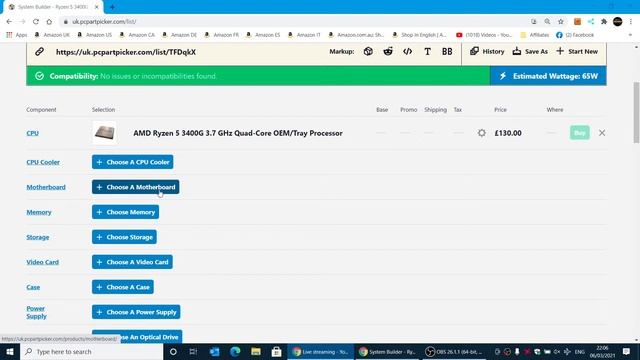640x360 pixels.
Task: Click Choose A CPU Cooler
Action: click(133, 162)
